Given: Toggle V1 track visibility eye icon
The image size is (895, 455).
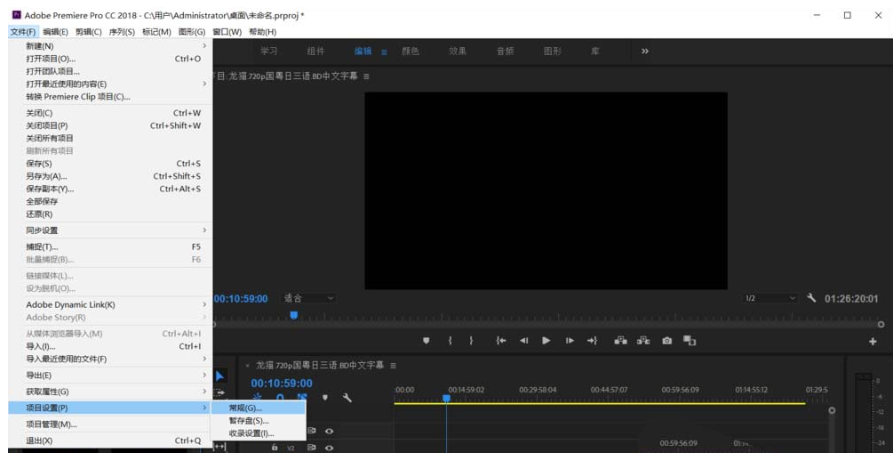Looking at the screenshot, I should coord(329,432).
